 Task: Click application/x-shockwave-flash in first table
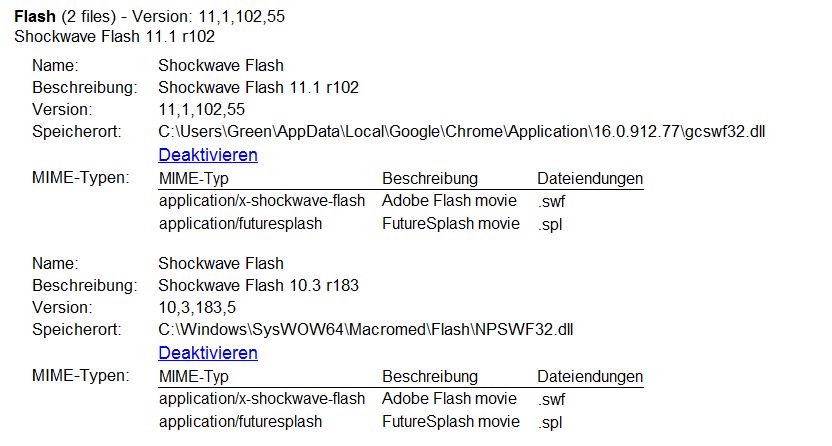pyautogui.click(x=262, y=201)
